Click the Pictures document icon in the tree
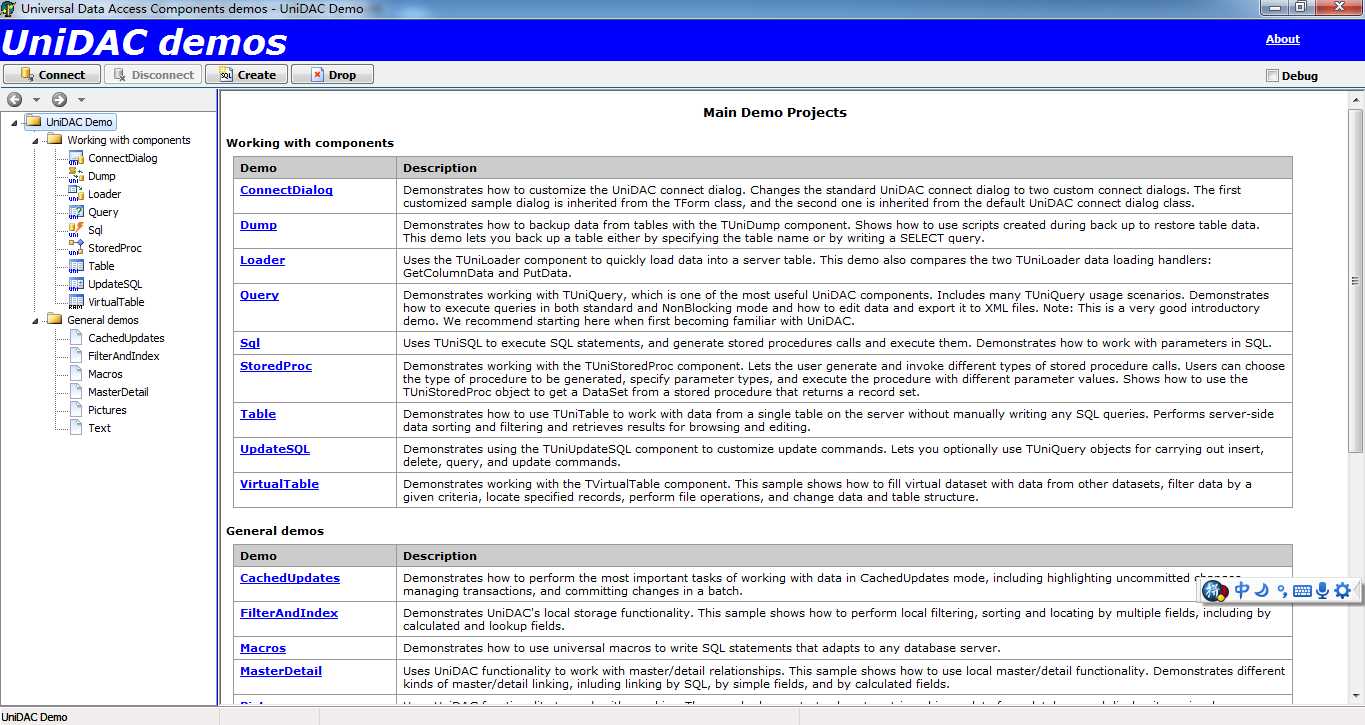This screenshot has height=725, width=1365. 76,410
